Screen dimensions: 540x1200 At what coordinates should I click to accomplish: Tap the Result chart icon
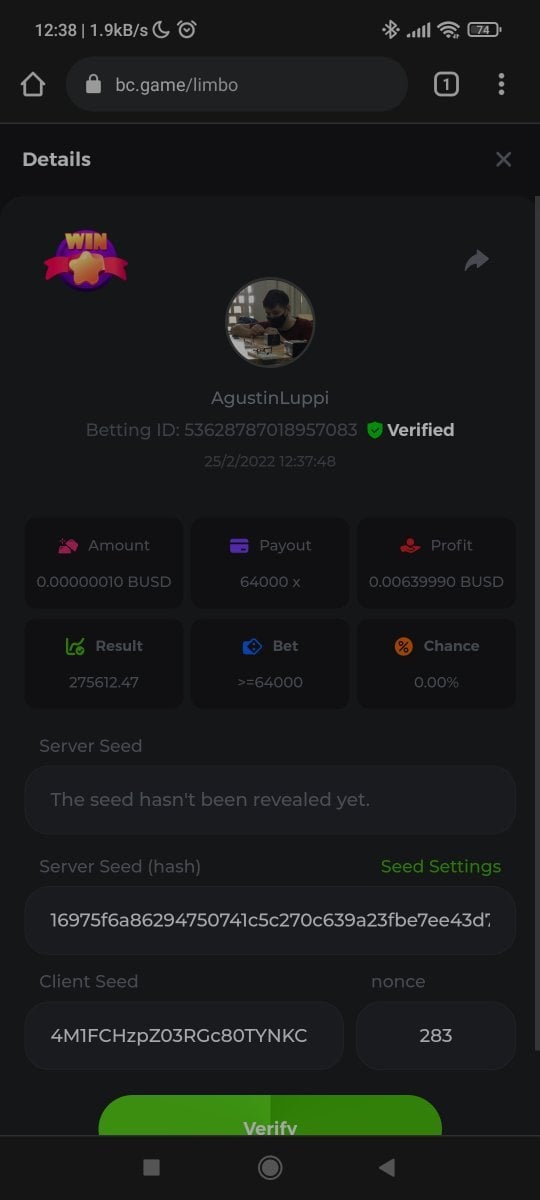pos(75,646)
